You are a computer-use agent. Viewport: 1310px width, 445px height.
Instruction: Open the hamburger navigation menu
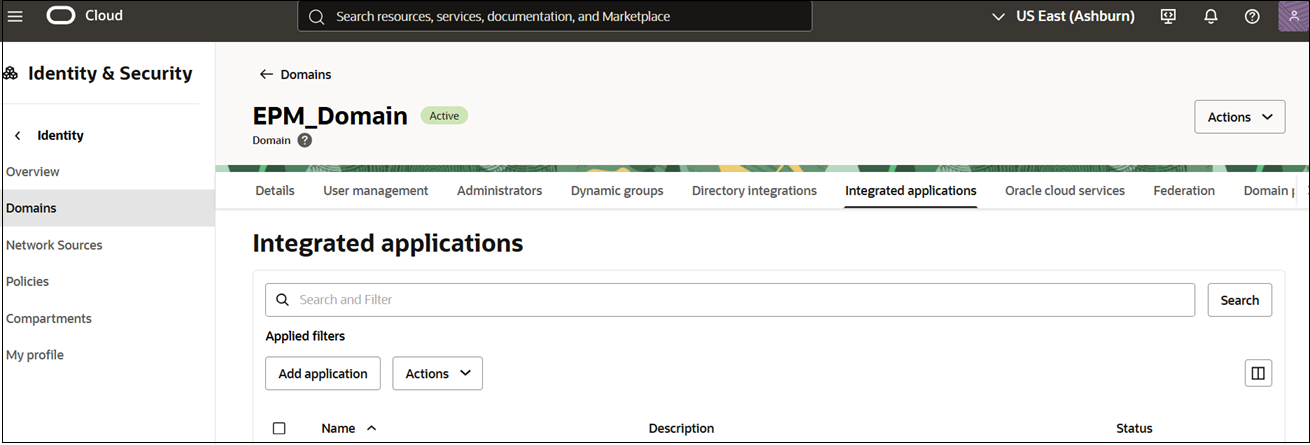(16, 16)
